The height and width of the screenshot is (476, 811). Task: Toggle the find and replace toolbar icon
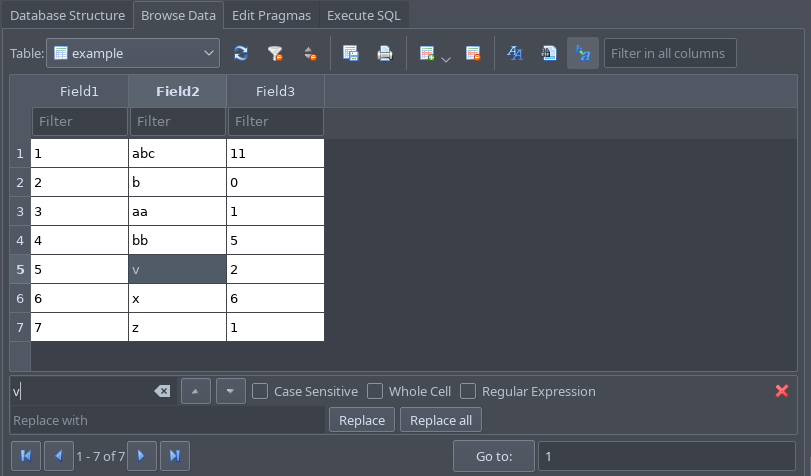(583, 53)
